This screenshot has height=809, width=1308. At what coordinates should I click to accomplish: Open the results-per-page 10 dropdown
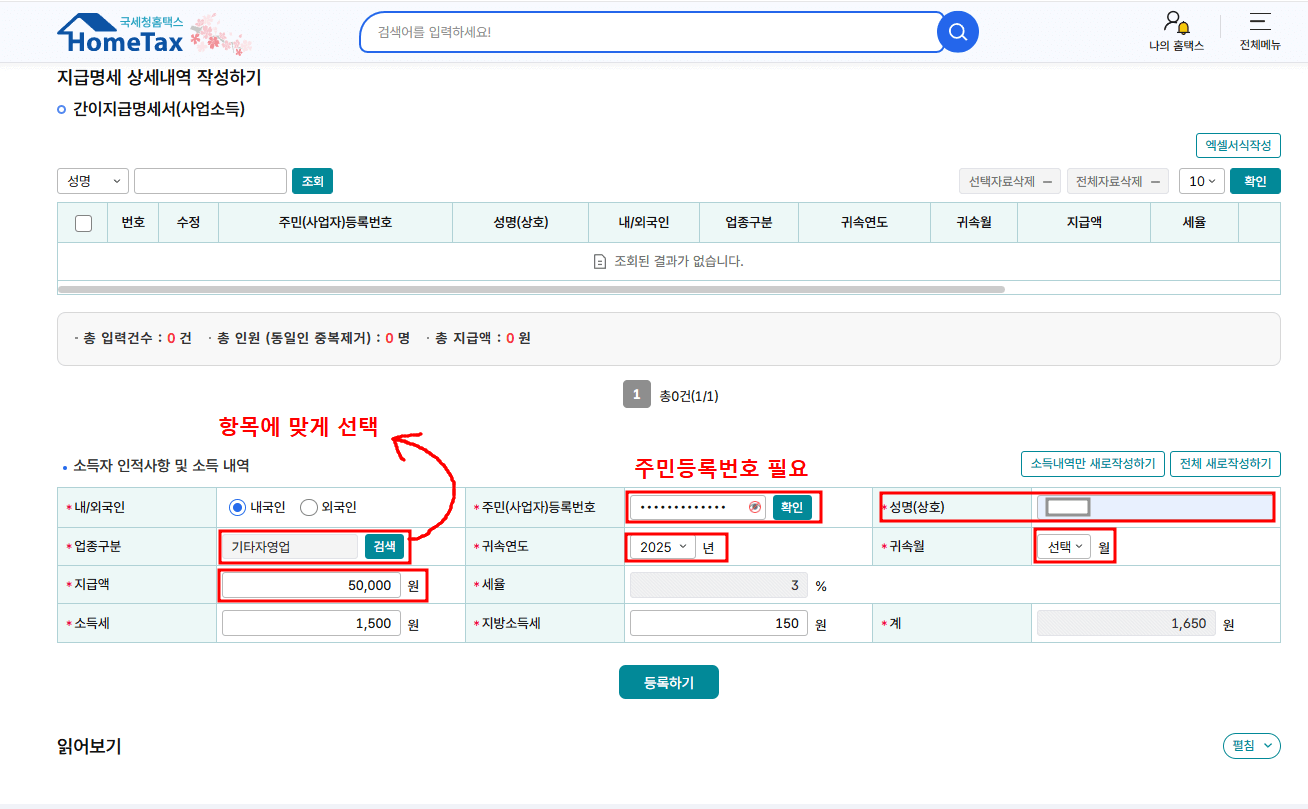pyautogui.click(x=1203, y=181)
